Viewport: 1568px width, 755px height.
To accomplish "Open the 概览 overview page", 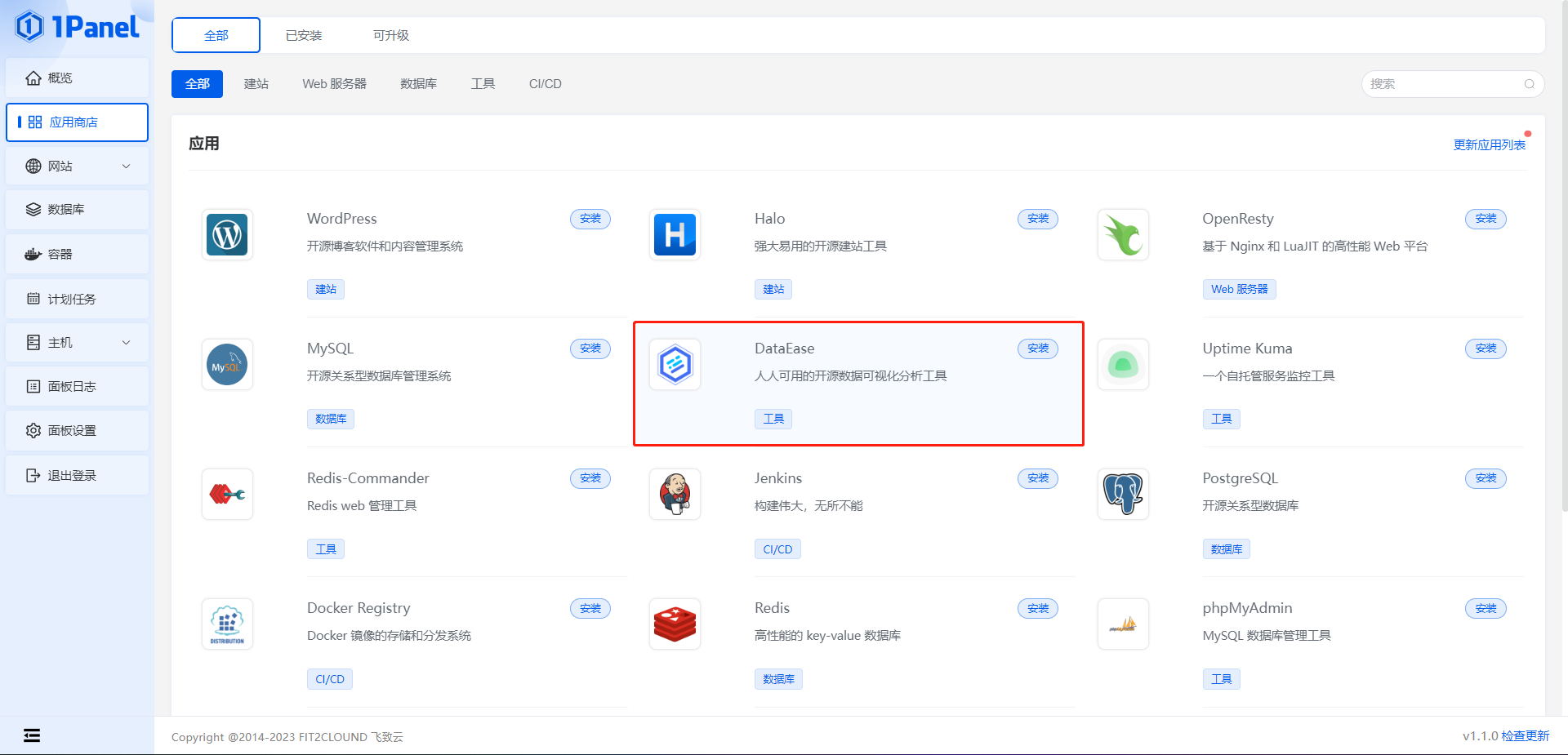I will pyautogui.click(x=77, y=78).
